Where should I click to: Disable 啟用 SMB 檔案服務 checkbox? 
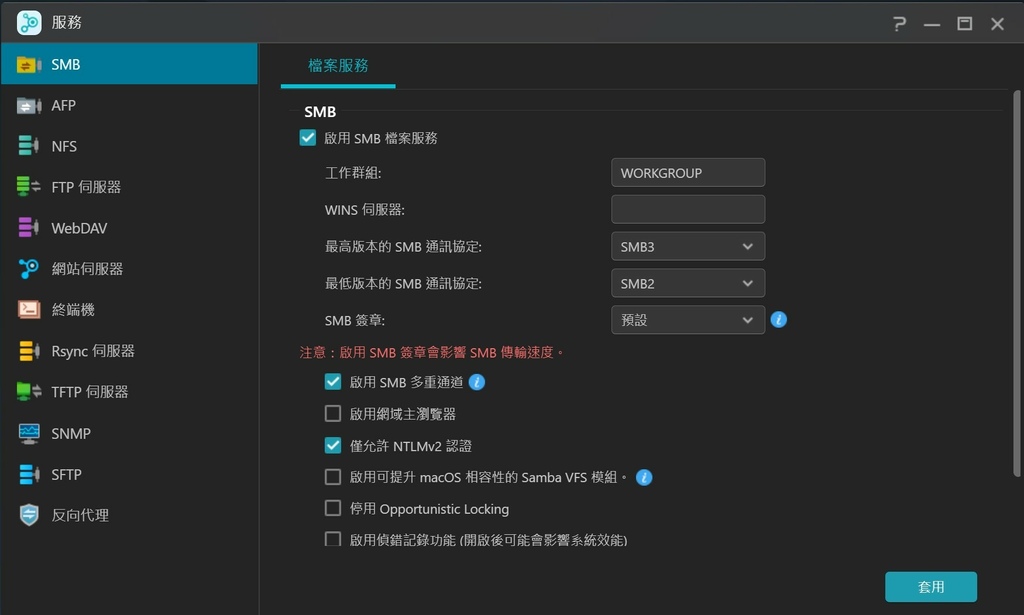coord(308,138)
